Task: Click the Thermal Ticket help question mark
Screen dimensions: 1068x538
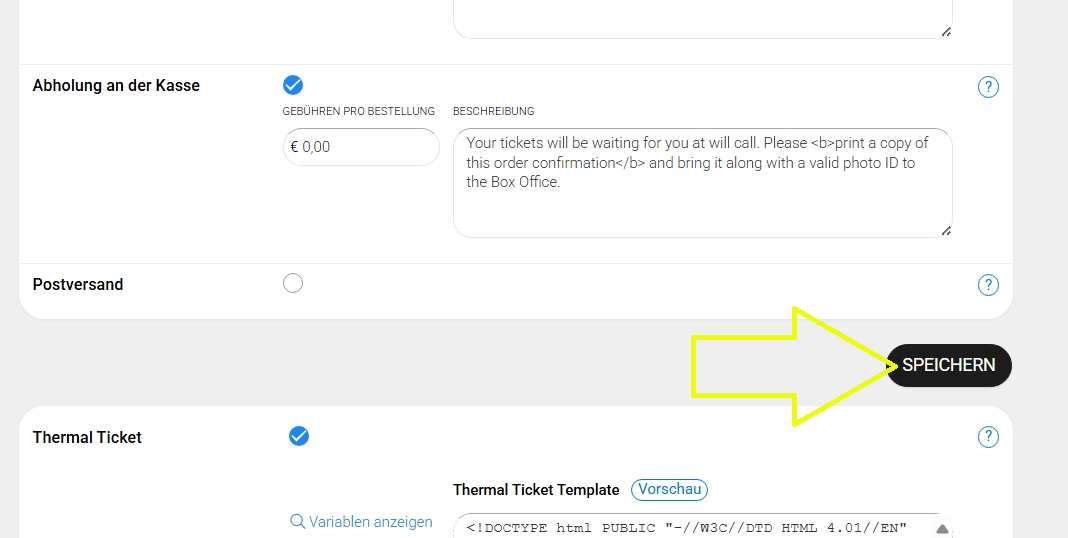Action: [988, 437]
